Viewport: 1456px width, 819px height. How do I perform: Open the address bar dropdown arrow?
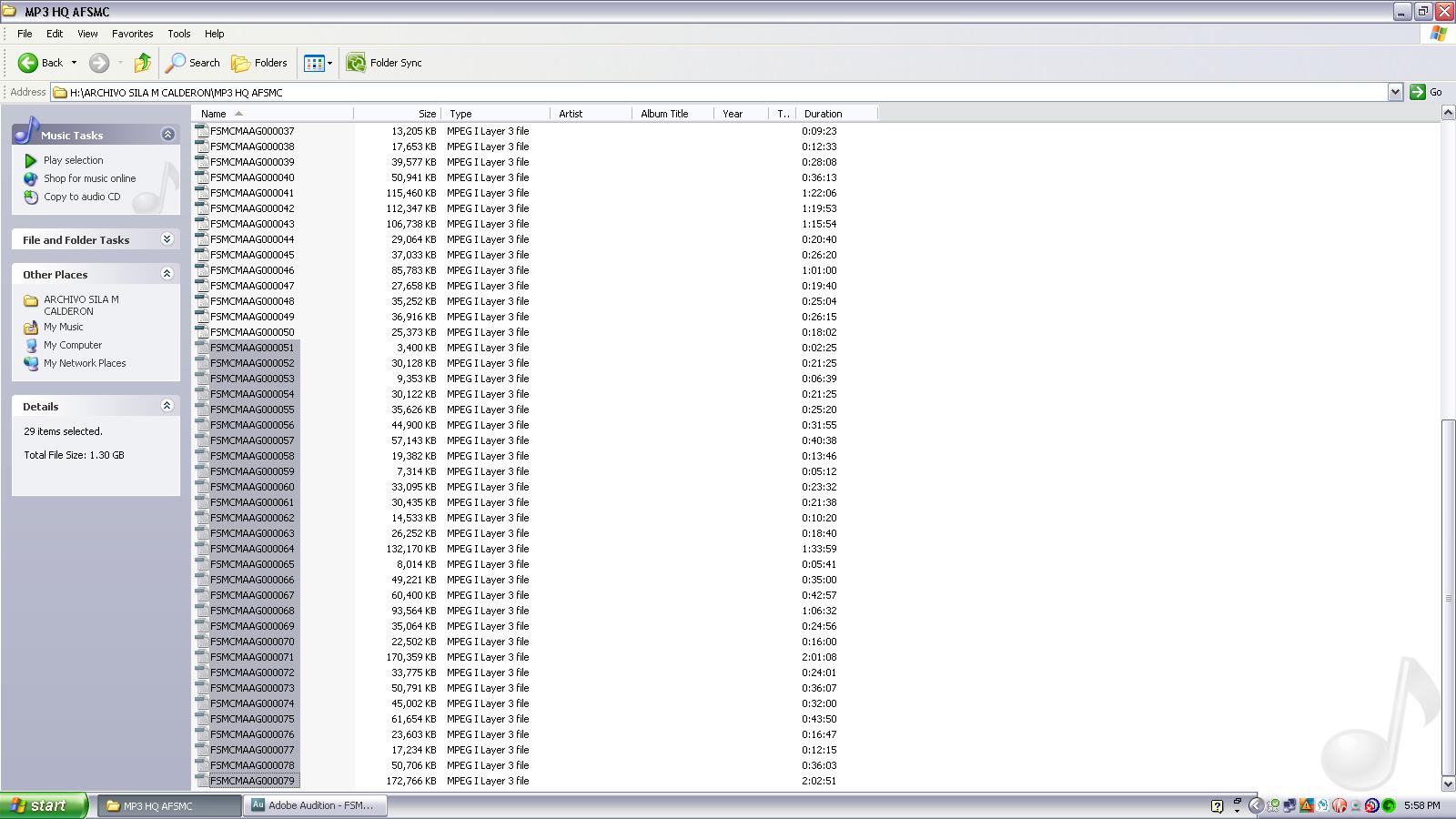click(x=1395, y=92)
